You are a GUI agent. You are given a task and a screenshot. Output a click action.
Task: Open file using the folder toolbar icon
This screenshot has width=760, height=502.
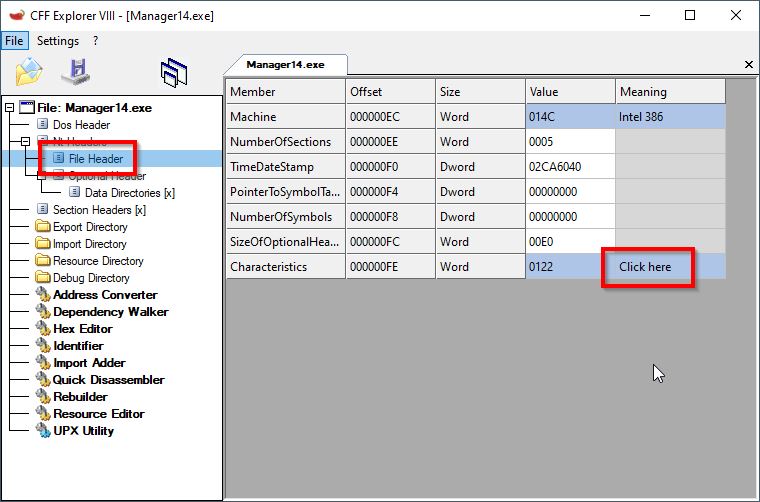click(29, 72)
